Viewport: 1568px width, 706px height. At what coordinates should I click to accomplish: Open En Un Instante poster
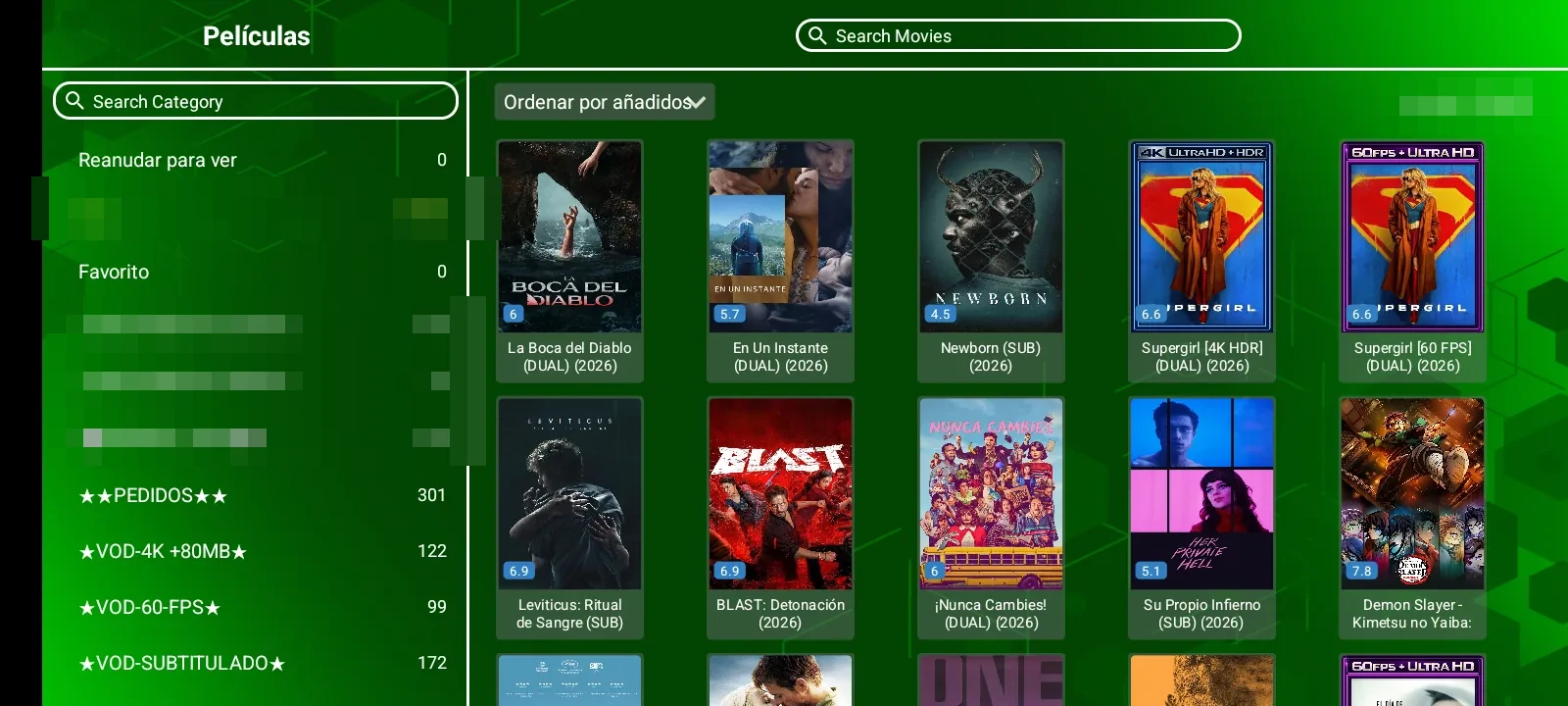[780, 236]
